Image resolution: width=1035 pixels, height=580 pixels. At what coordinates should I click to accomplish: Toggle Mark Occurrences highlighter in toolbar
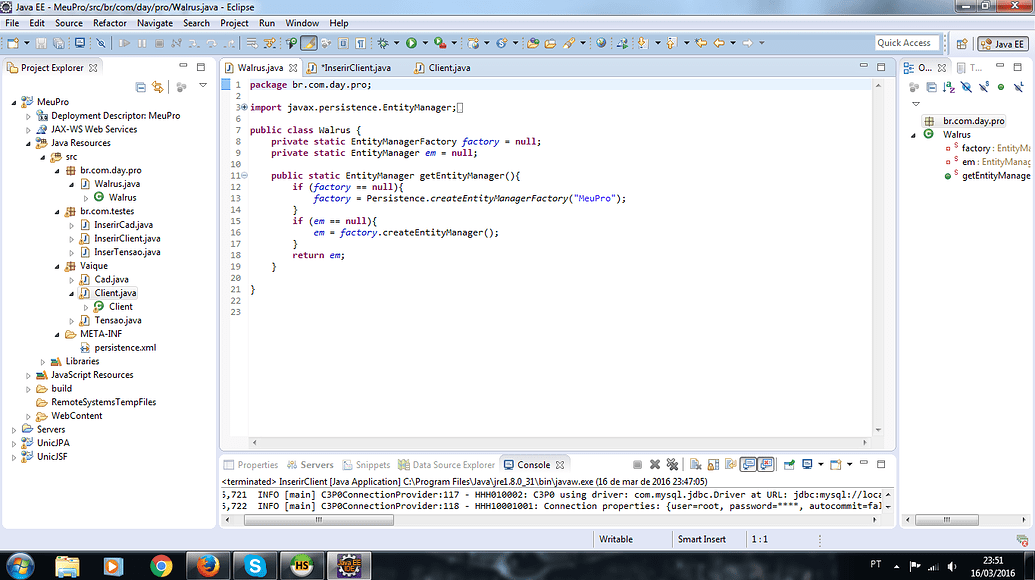[310, 43]
